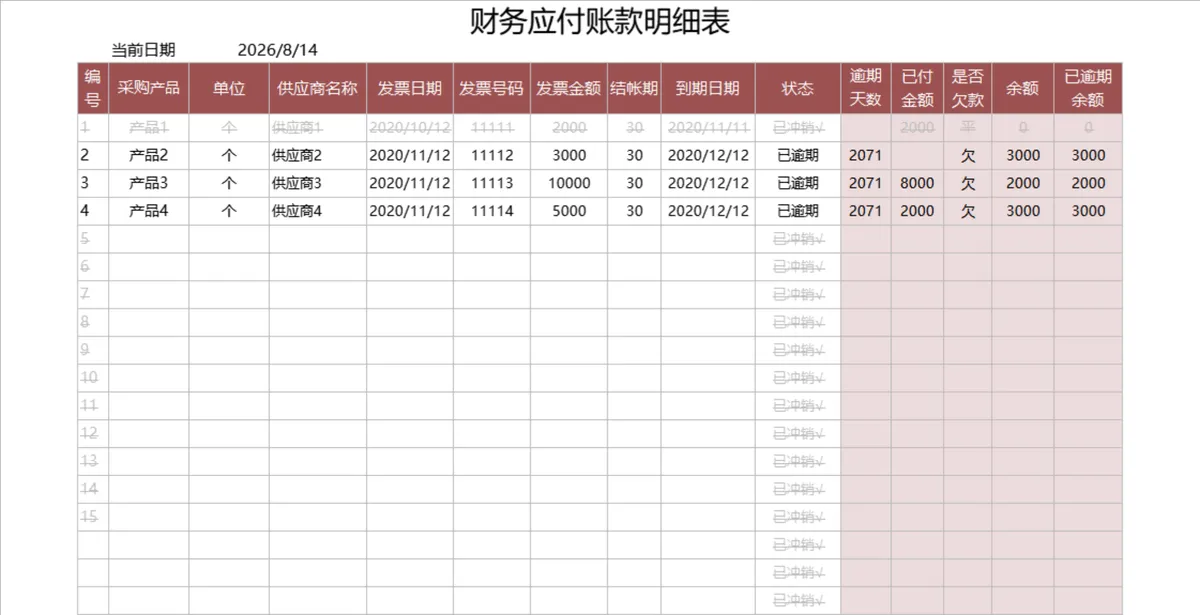Select the due date cell 2020/11/11
Viewport: 1200px width, 615px height.
[x=708, y=128]
